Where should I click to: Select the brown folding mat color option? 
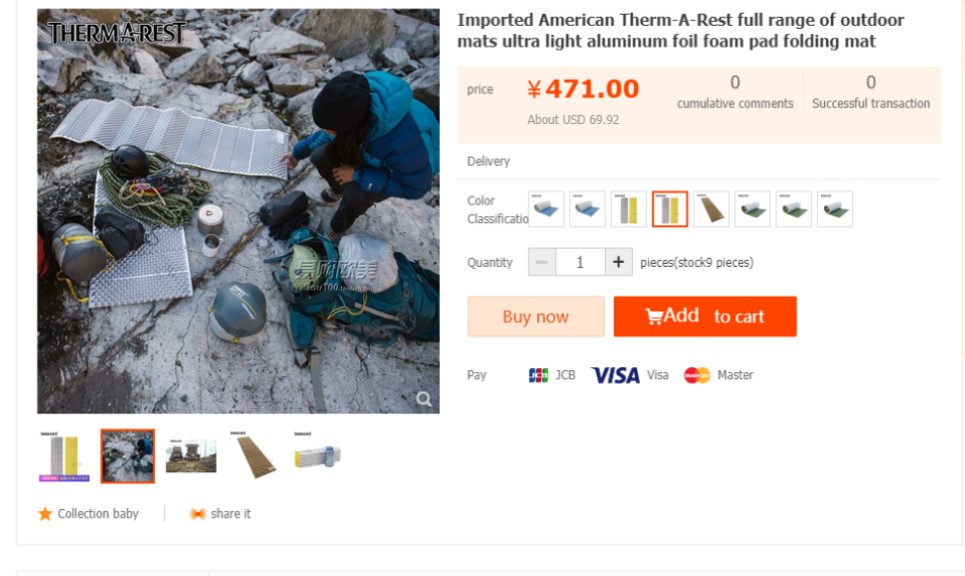711,209
